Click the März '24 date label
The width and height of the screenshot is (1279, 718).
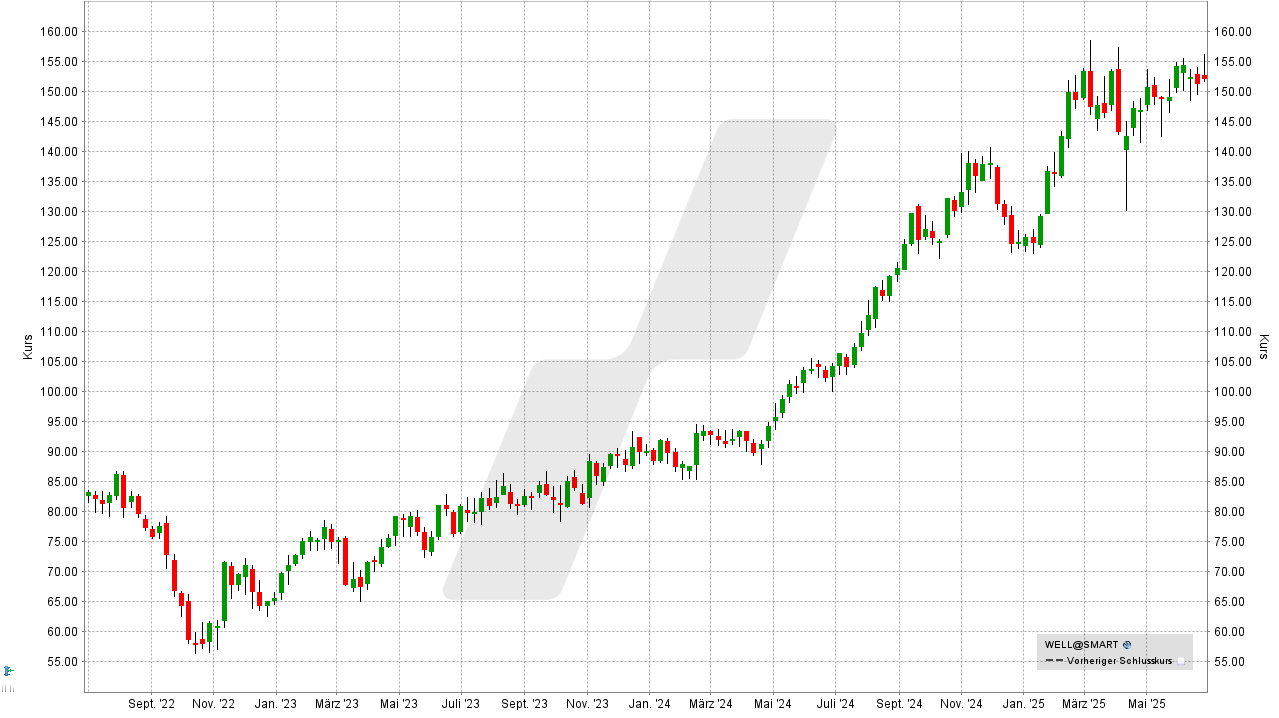pos(709,704)
